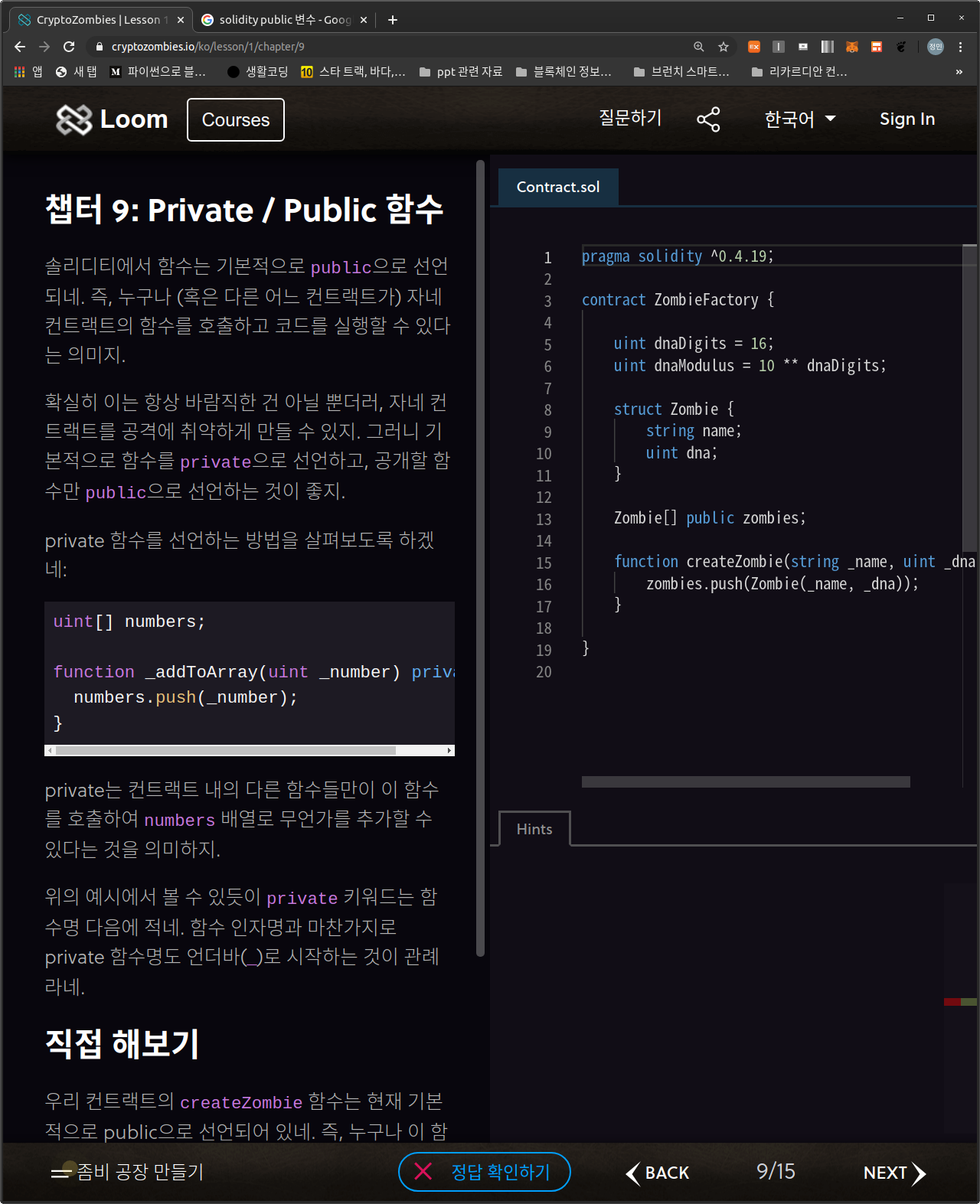
Task: Expand the 리카르디안 컨 bookmark folder
Action: [x=800, y=72]
